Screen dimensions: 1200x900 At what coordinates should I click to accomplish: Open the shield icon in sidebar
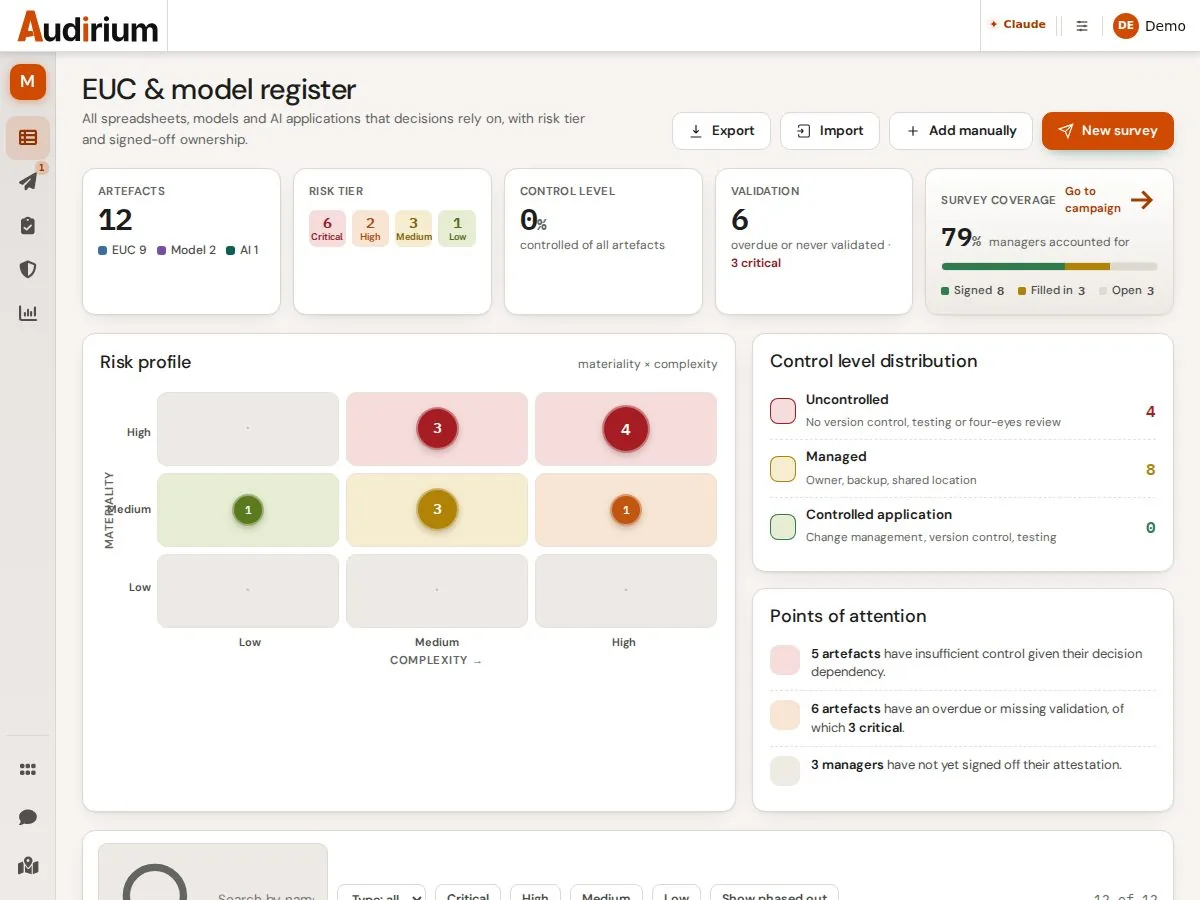tap(28, 269)
